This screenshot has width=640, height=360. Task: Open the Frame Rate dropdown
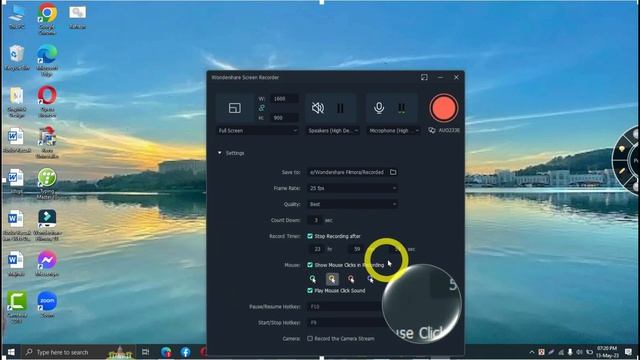coord(352,188)
